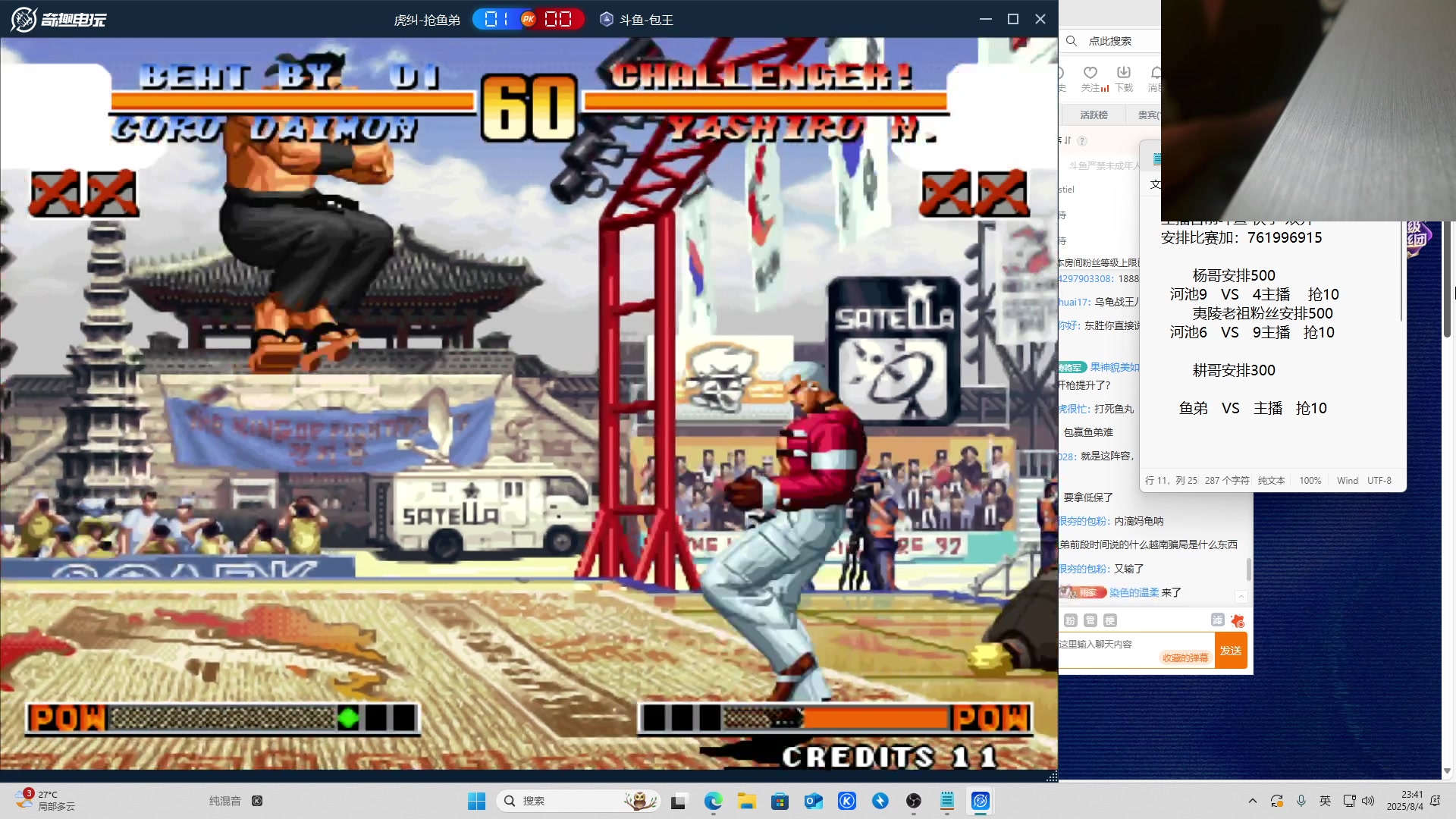1456x819 pixels.
Task: Open the Windows Start menu
Action: (x=476, y=801)
